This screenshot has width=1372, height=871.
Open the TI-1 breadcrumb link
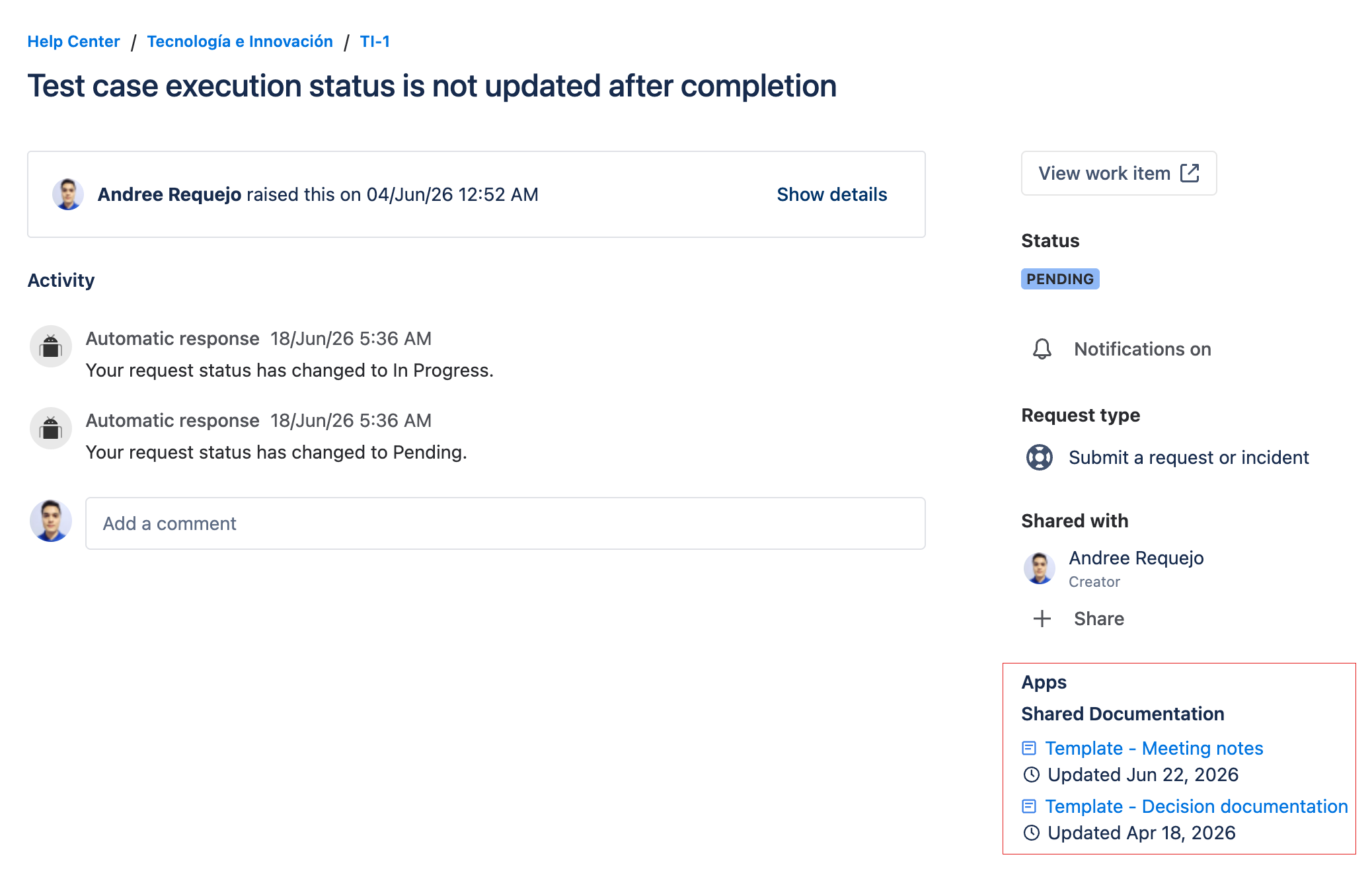click(x=375, y=42)
